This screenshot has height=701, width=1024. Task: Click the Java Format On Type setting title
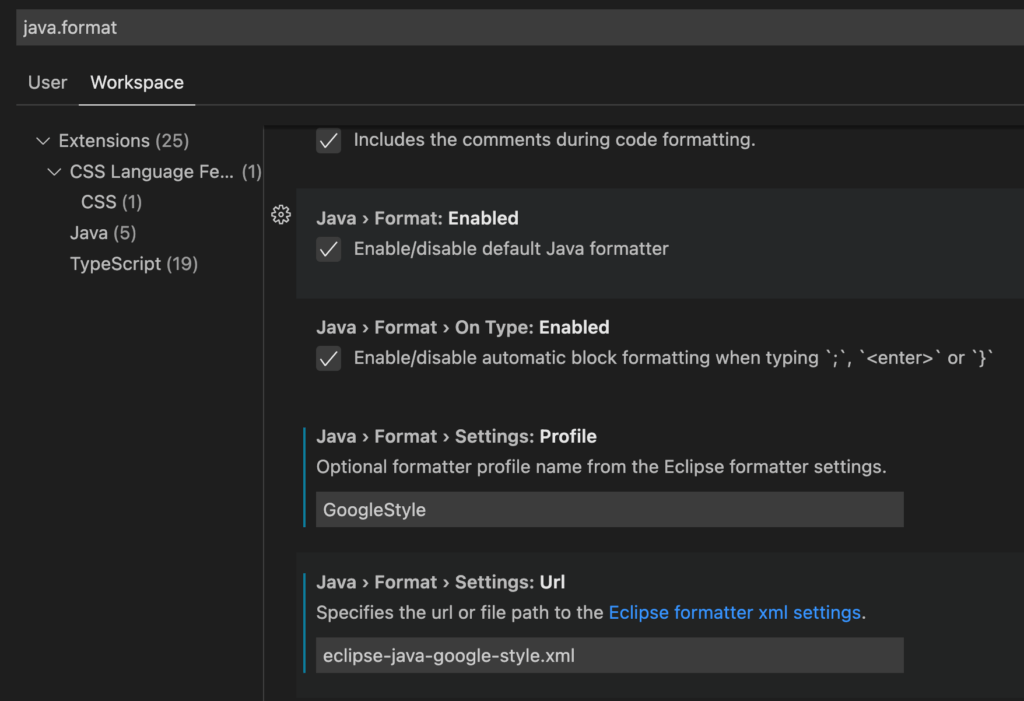[x=462, y=326]
